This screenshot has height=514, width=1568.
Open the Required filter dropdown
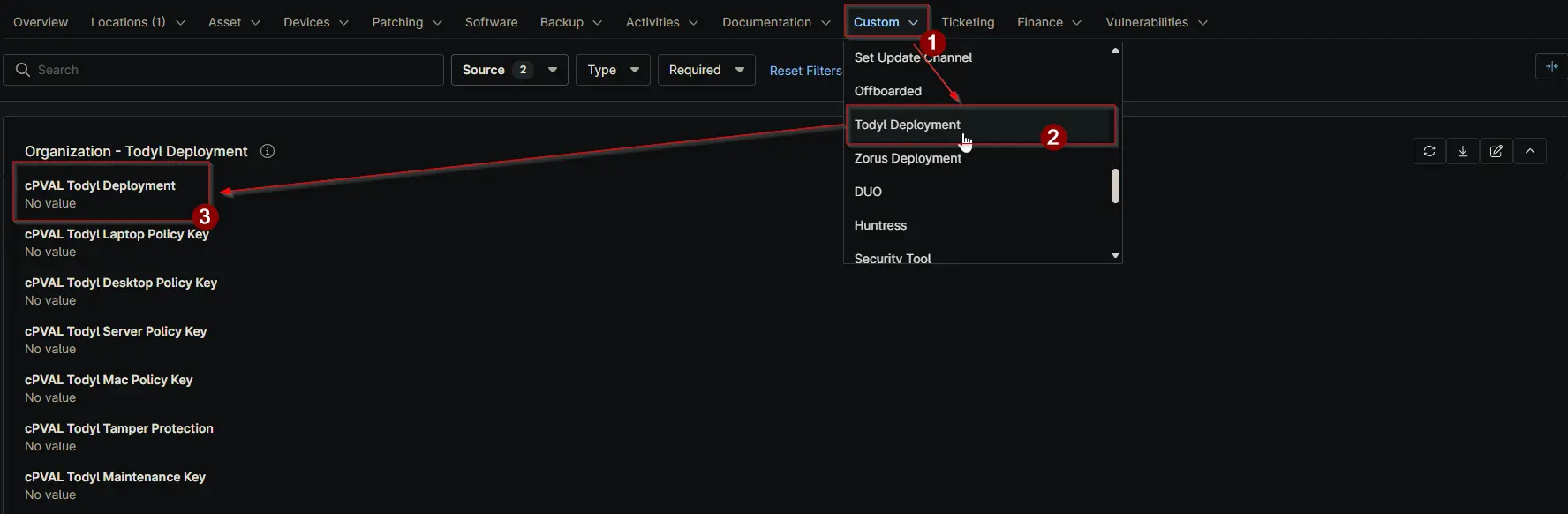point(706,70)
